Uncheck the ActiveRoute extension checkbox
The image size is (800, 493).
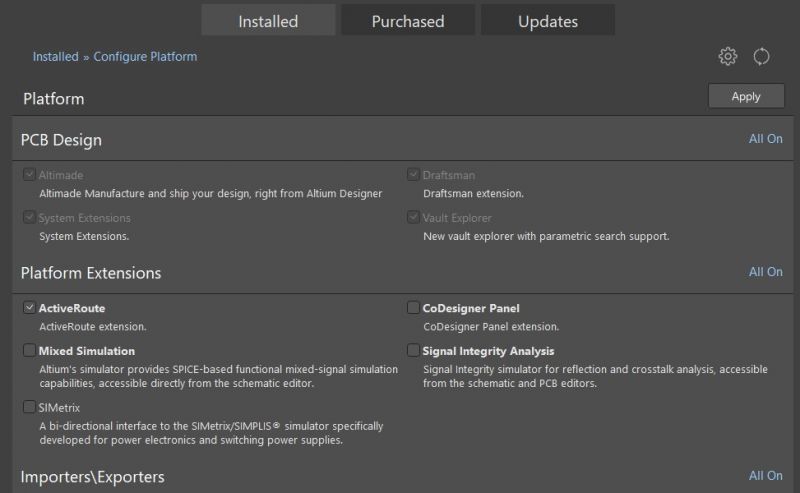click(x=29, y=308)
